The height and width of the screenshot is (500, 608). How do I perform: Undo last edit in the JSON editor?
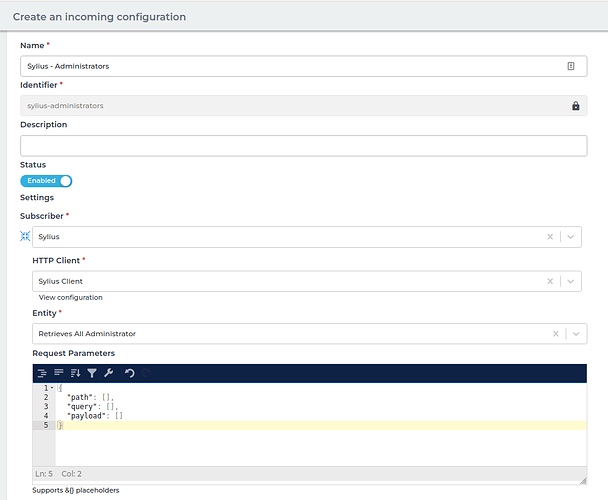click(130, 373)
